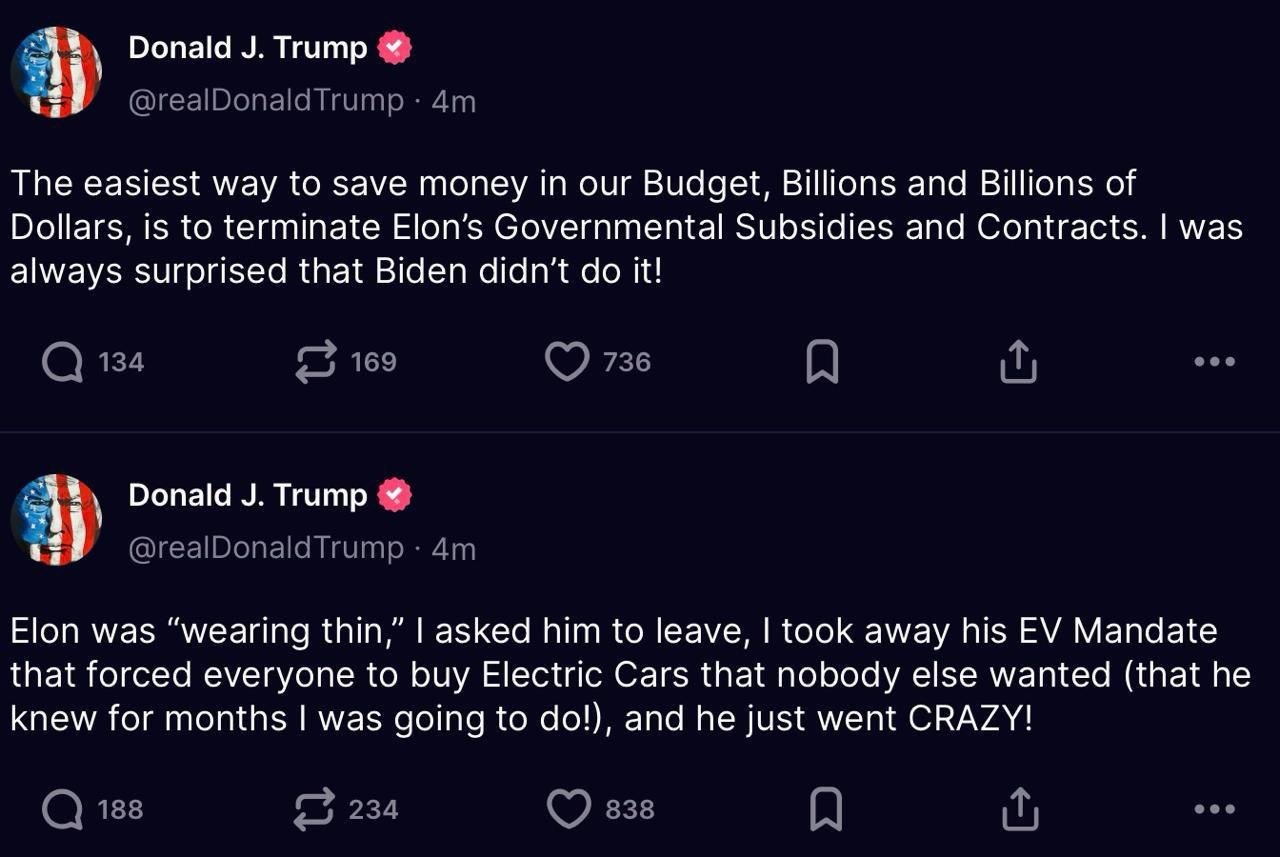This screenshot has height=857, width=1280.
Task: Share the Budget subsidies post
Action: point(1018,362)
